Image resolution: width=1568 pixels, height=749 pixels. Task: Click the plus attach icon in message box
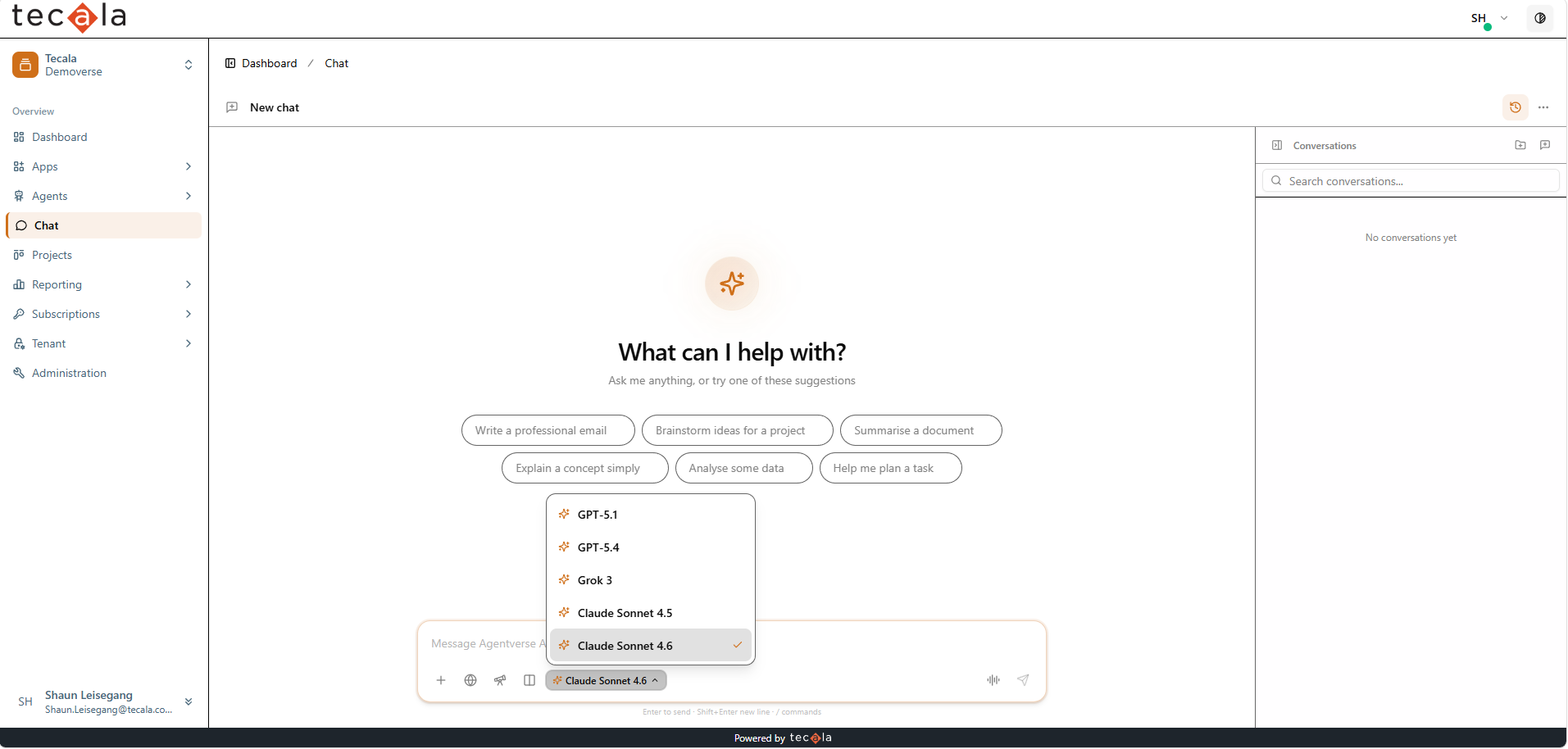[x=441, y=680]
